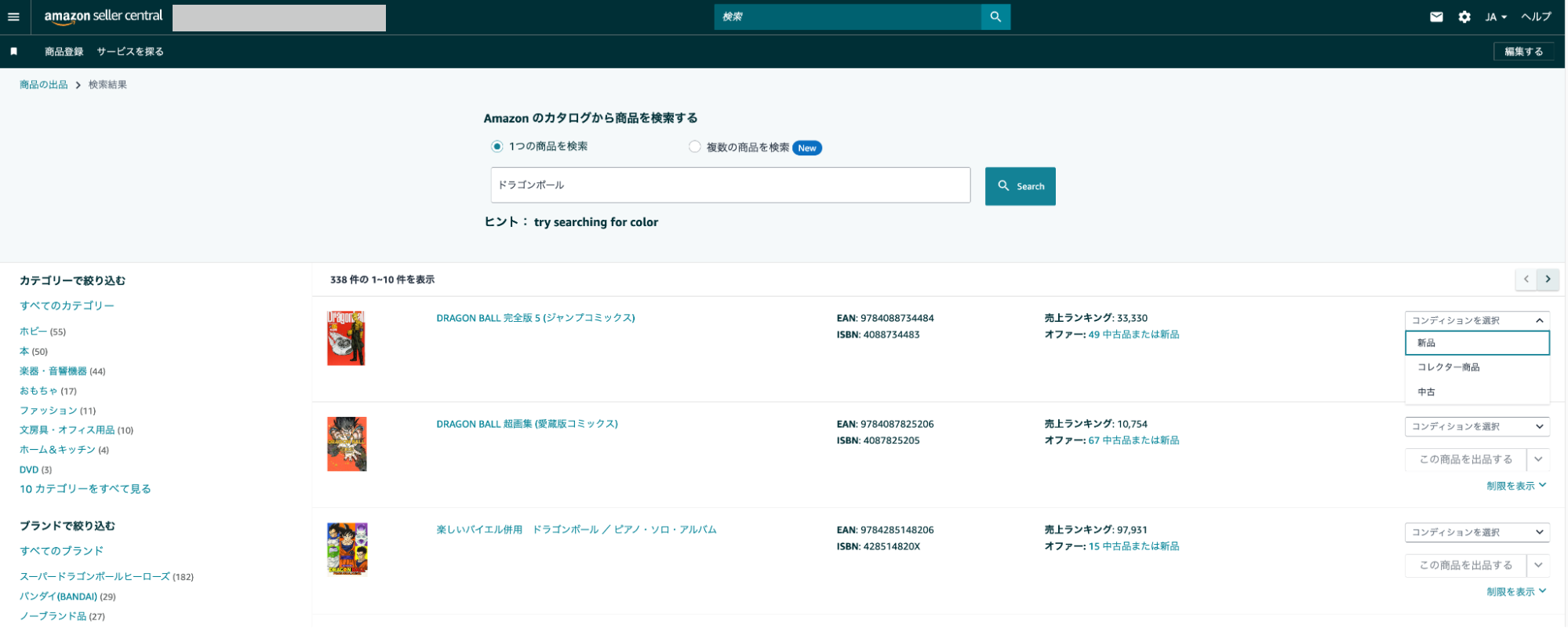
Task: Open DRAGON BALL 超画集 product link
Action: [527, 424]
